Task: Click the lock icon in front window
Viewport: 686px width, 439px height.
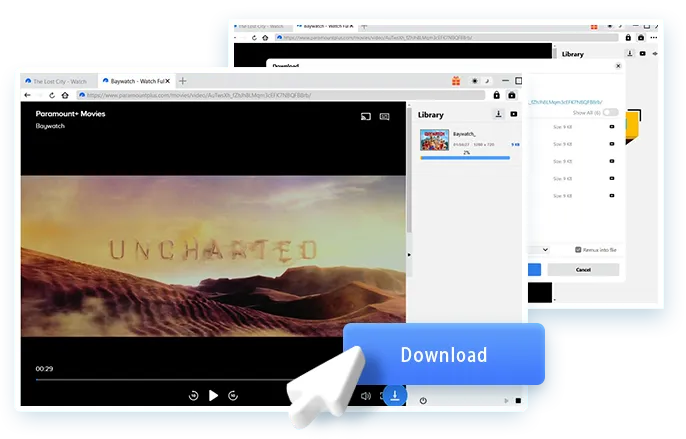Action: [x=497, y=95]
